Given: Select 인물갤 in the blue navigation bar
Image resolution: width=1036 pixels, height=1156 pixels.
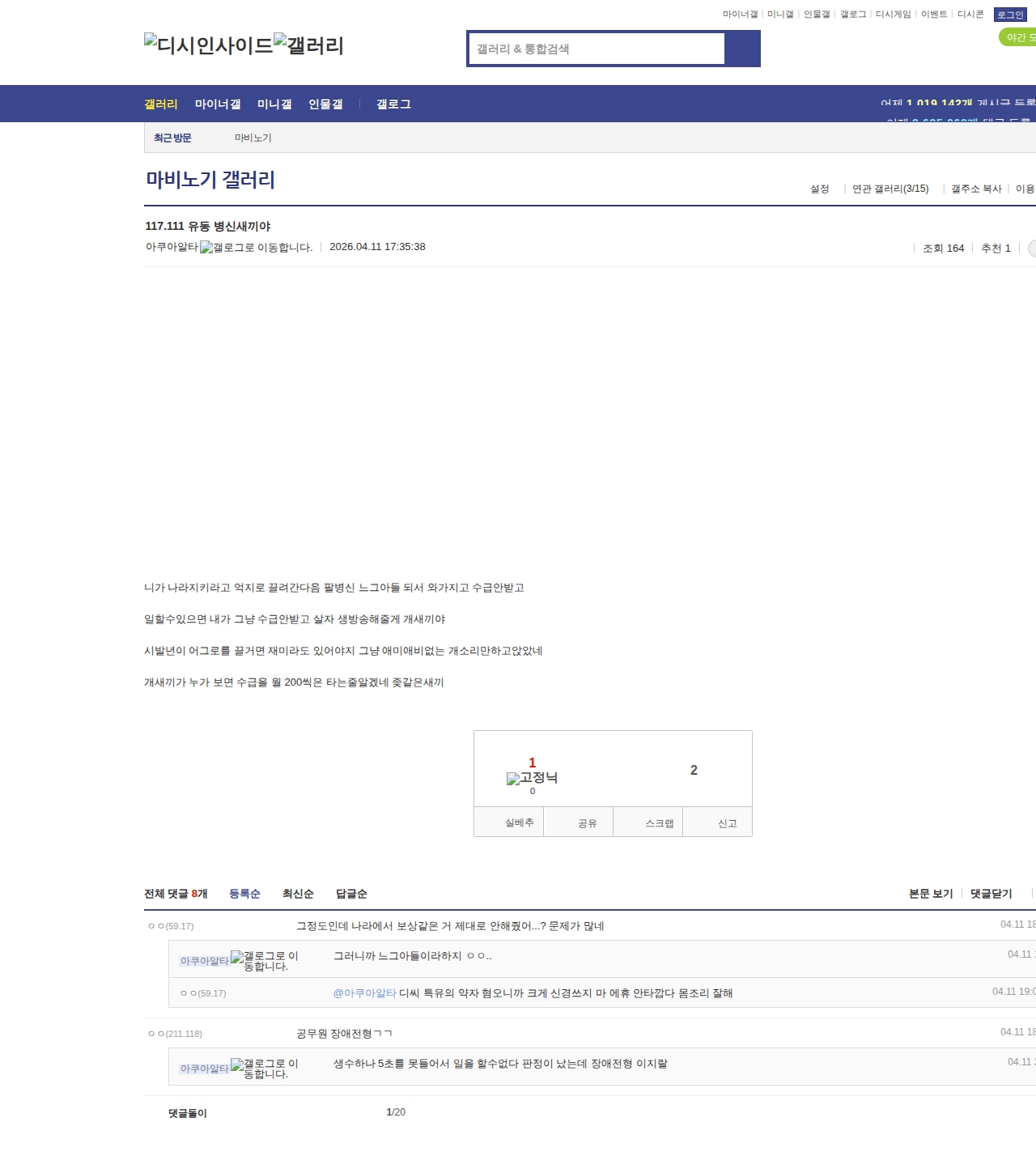Looking at the screenshot, I should coord(325,104).
